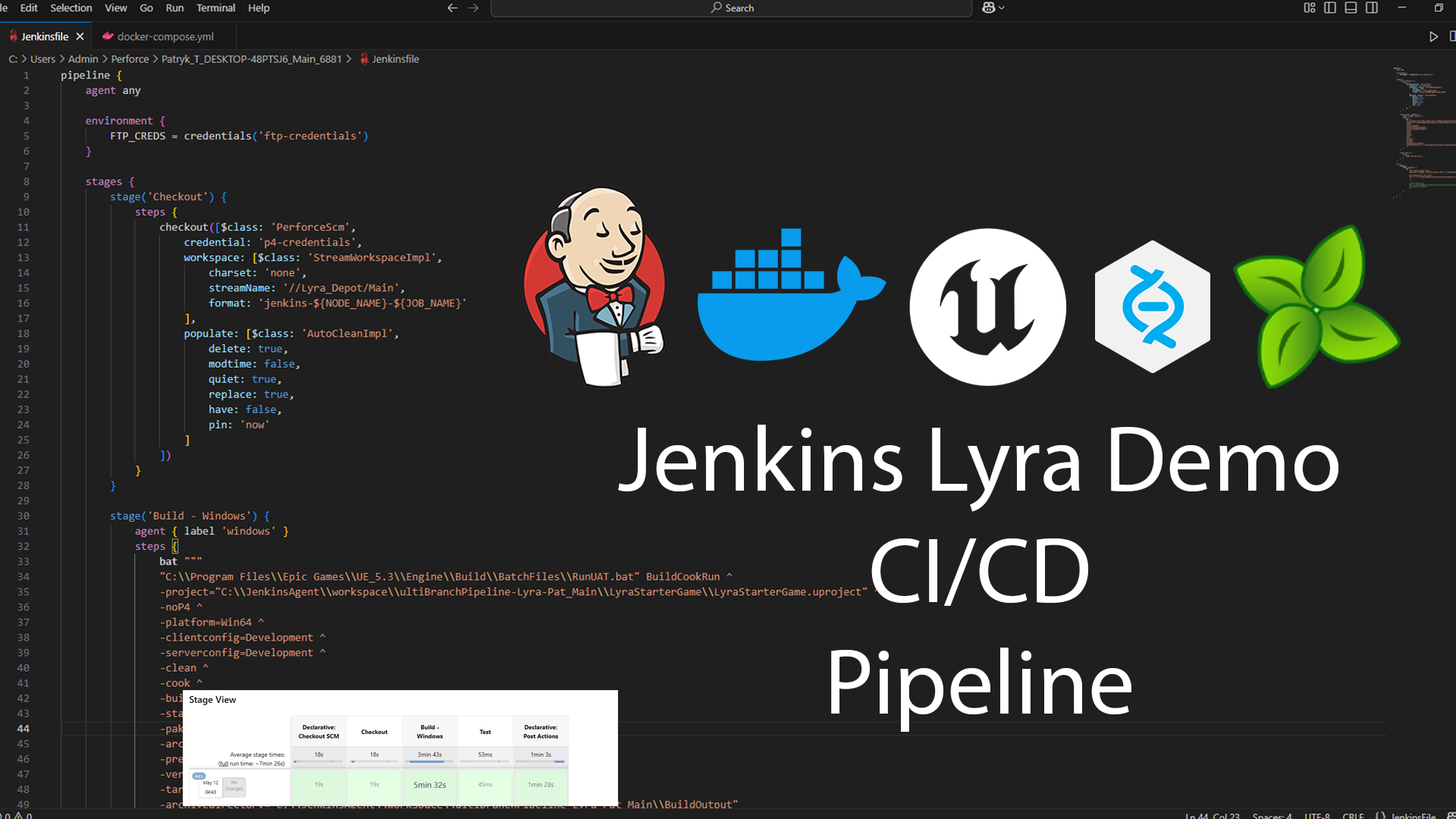Go back using the navigation arrow
1456x819 pixels.
[x=453, y=8]
